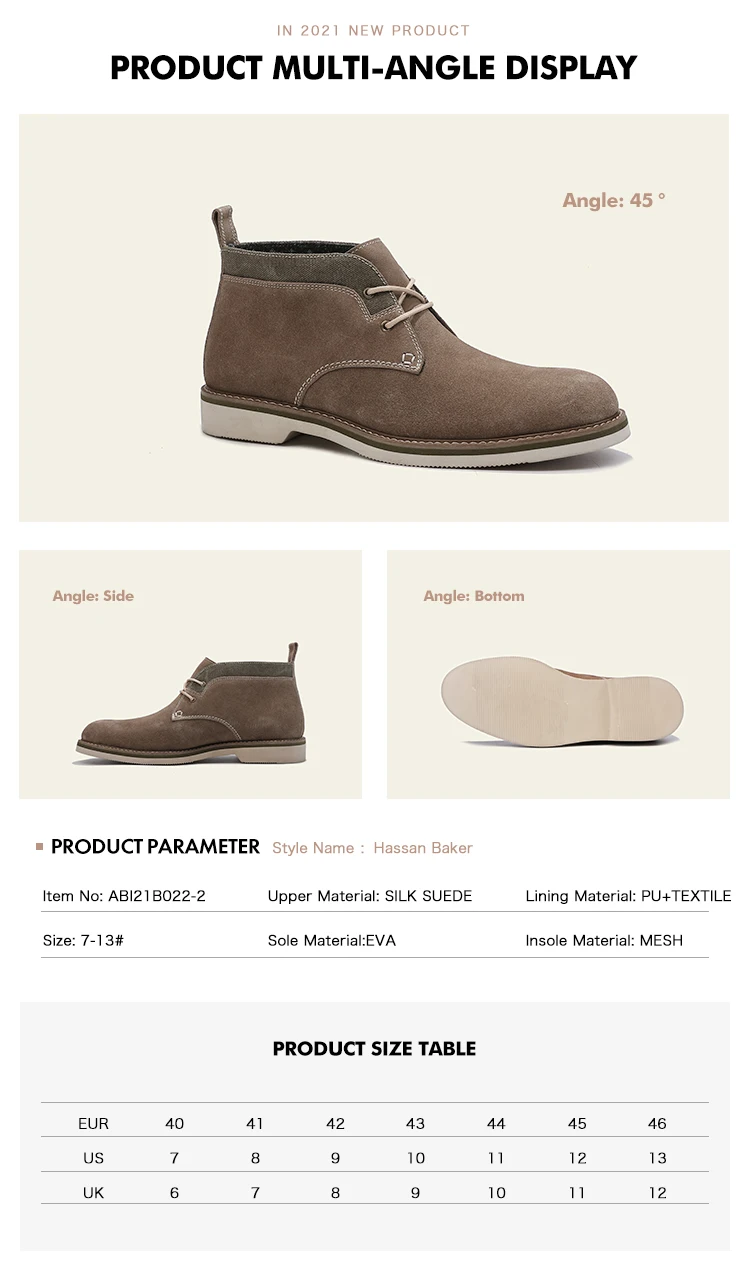Click Insole Material: MESH entry

click(604, 941)
